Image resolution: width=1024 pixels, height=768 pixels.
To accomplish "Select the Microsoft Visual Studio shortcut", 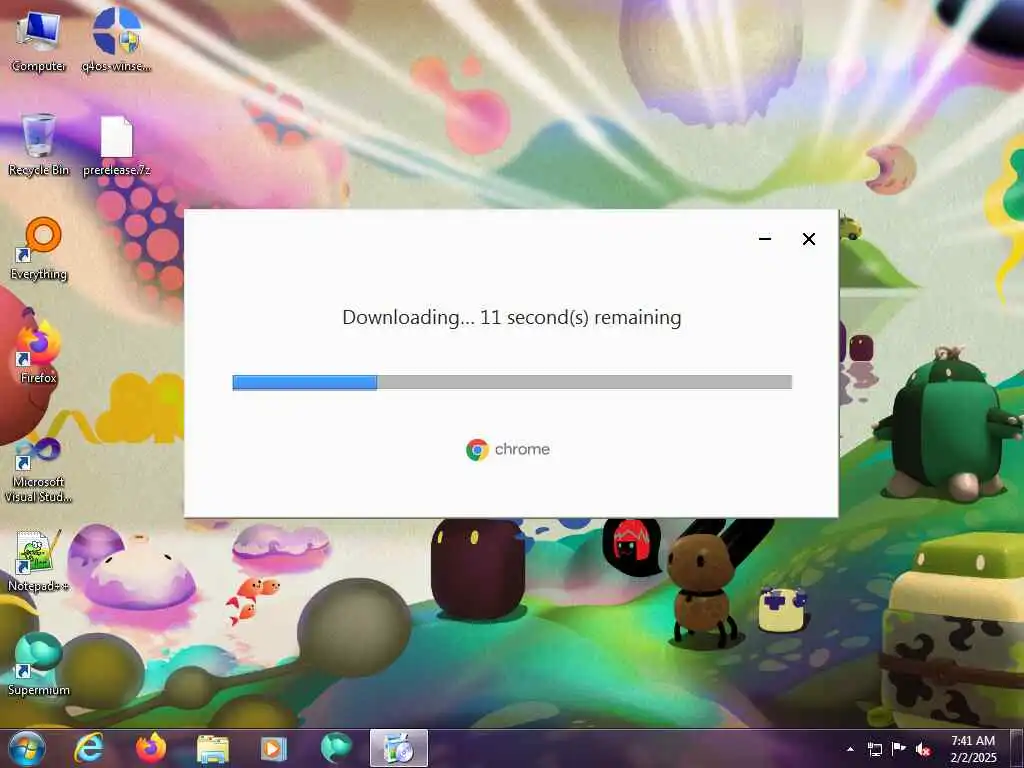I will pyautogui.click(x=39, y=472).
